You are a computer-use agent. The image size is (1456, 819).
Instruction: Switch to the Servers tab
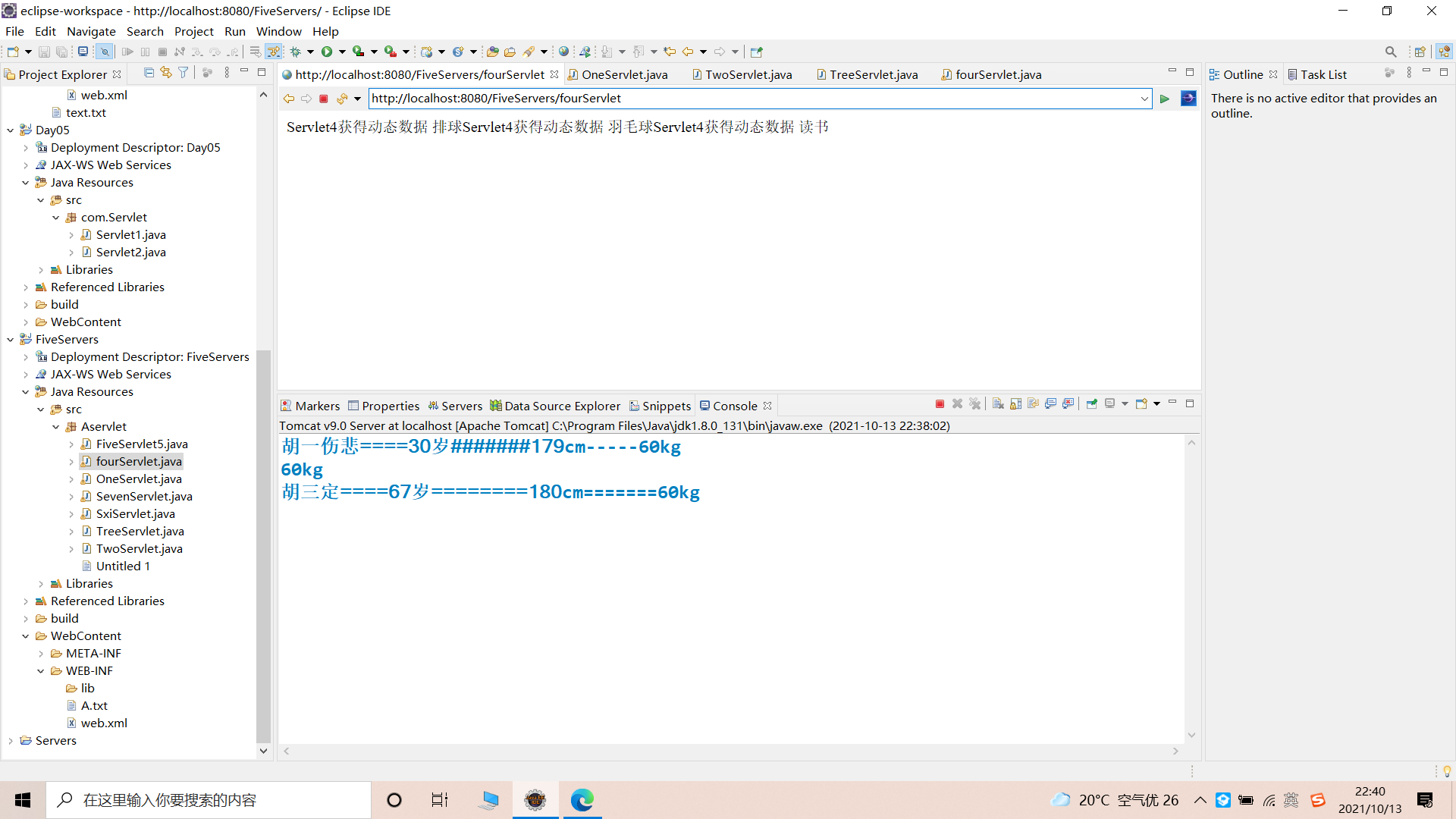click(x=461, y=406)
